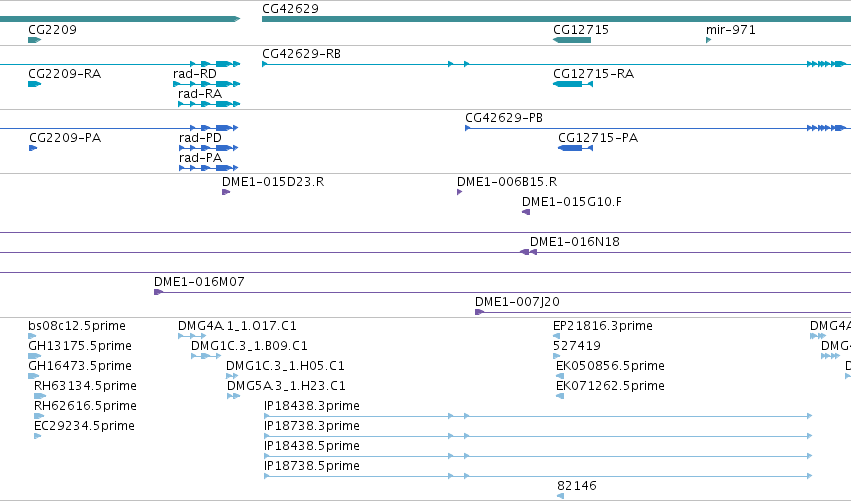Select the rad-PD protein glyph
Screen dimensions: 851x501
click(208, 148)
